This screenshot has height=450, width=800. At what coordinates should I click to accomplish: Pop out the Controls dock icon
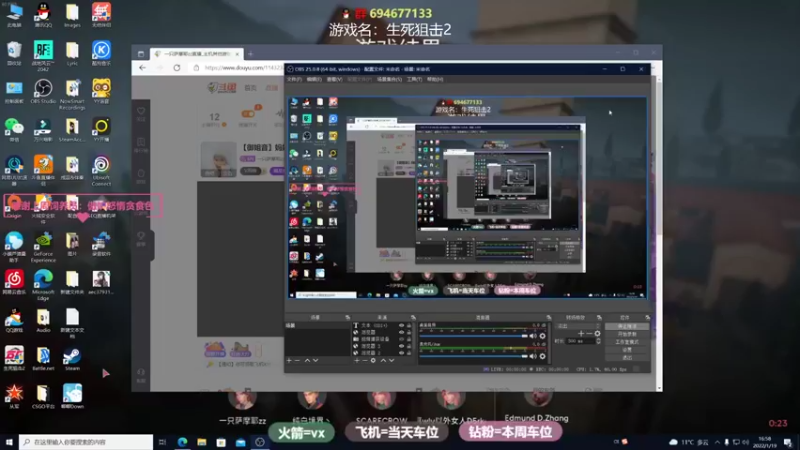pyautogui.click(x=647, y=317)
